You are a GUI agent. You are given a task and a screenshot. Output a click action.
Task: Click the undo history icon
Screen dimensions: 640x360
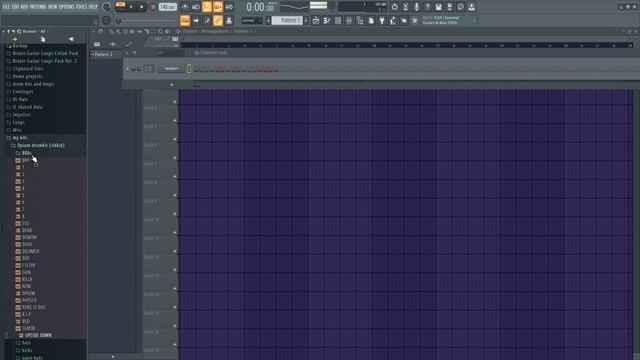coord(394,7)
